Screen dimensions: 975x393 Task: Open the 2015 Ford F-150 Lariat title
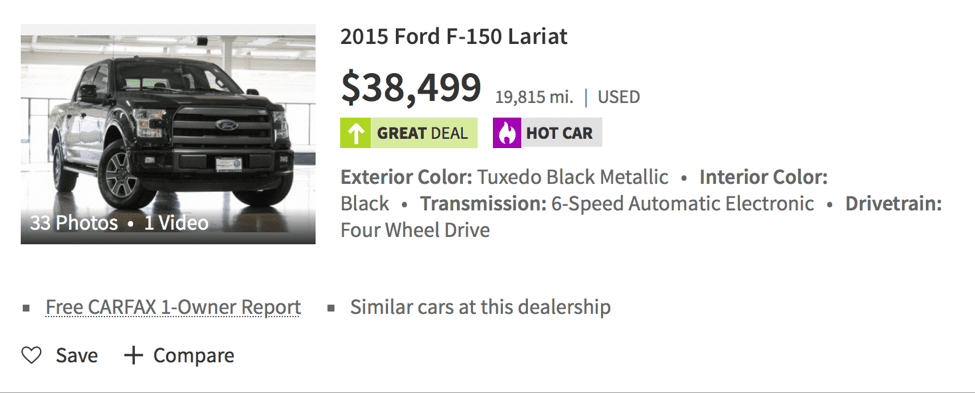coord(454,37)
